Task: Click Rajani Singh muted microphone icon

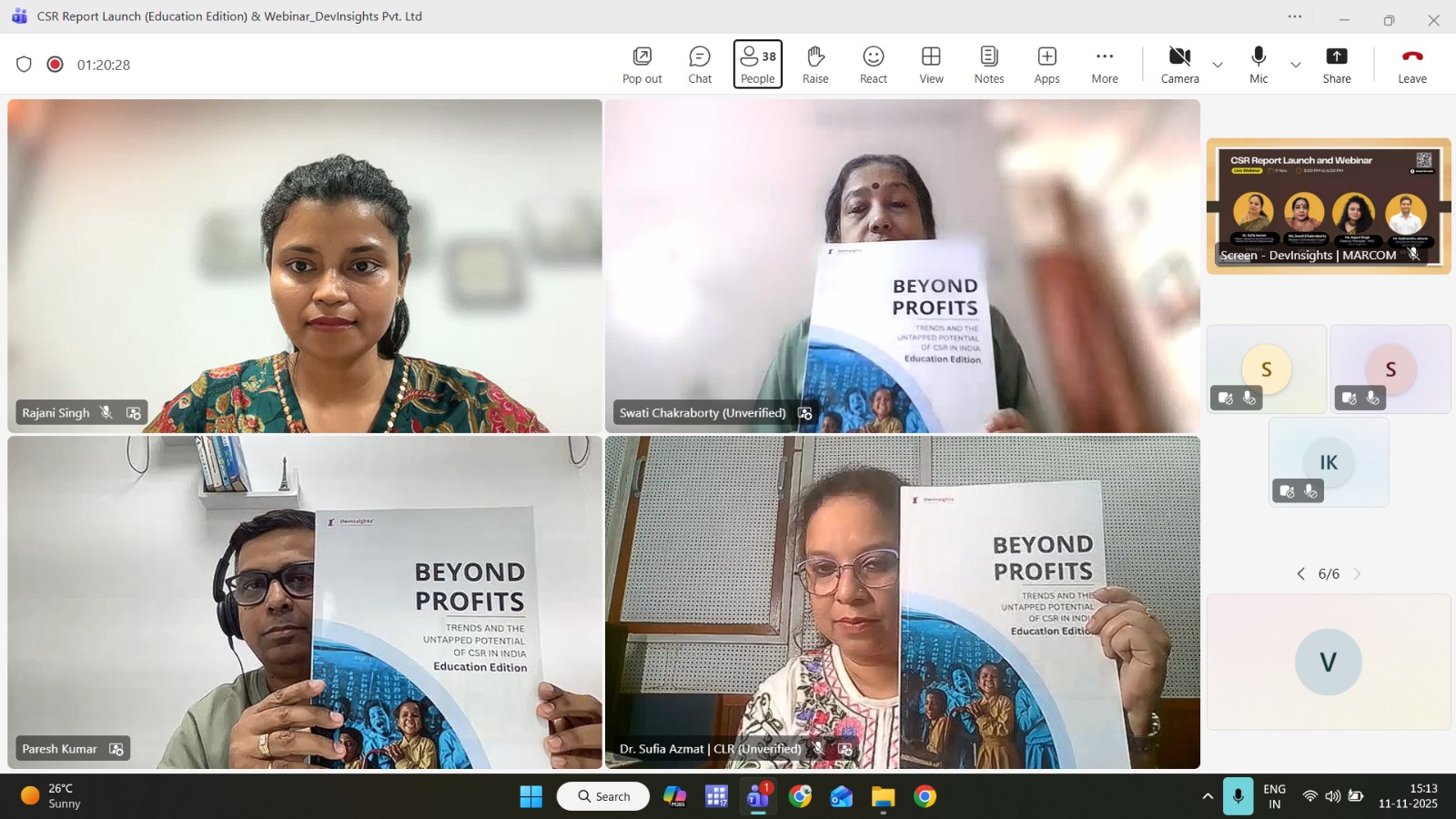Action: [x=106, y=412]
